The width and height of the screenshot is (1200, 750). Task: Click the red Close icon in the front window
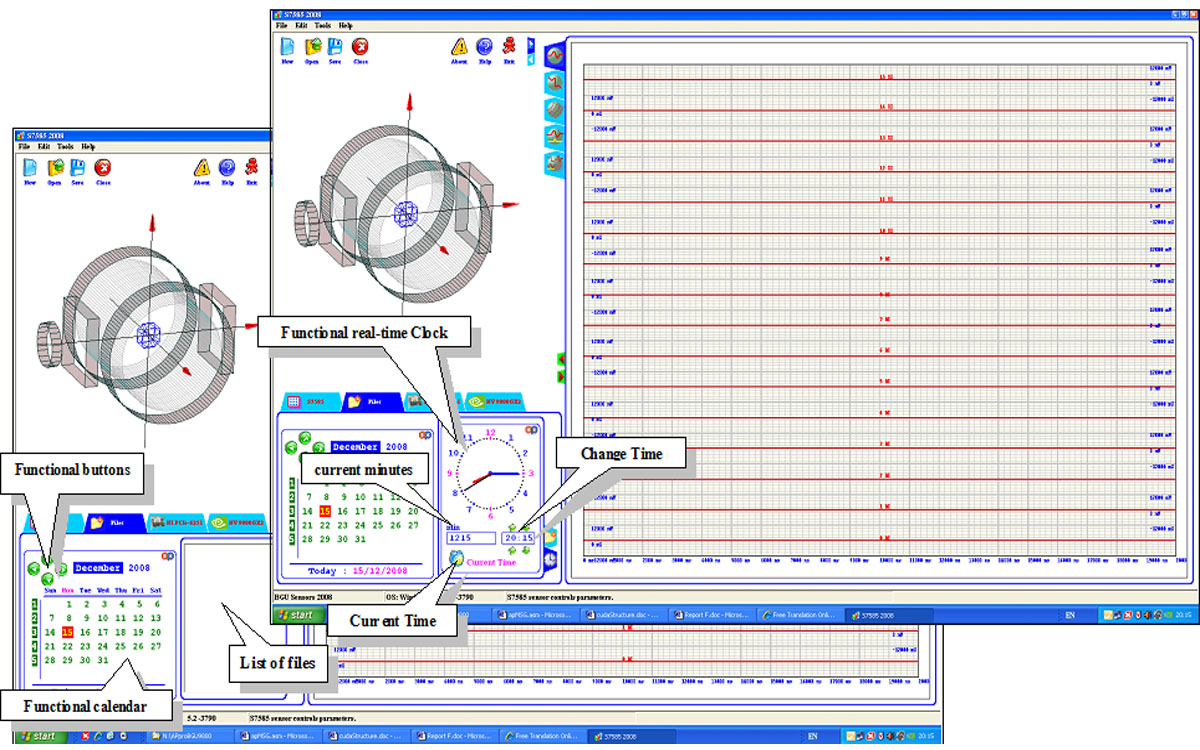click(360, 46)
